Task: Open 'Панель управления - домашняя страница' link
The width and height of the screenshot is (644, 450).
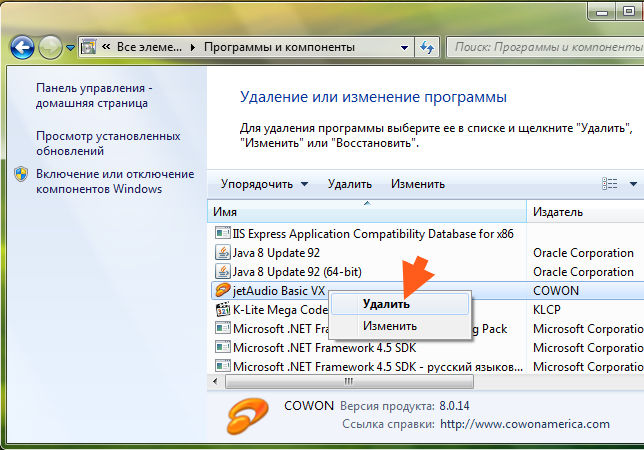Action: (94, 95)
